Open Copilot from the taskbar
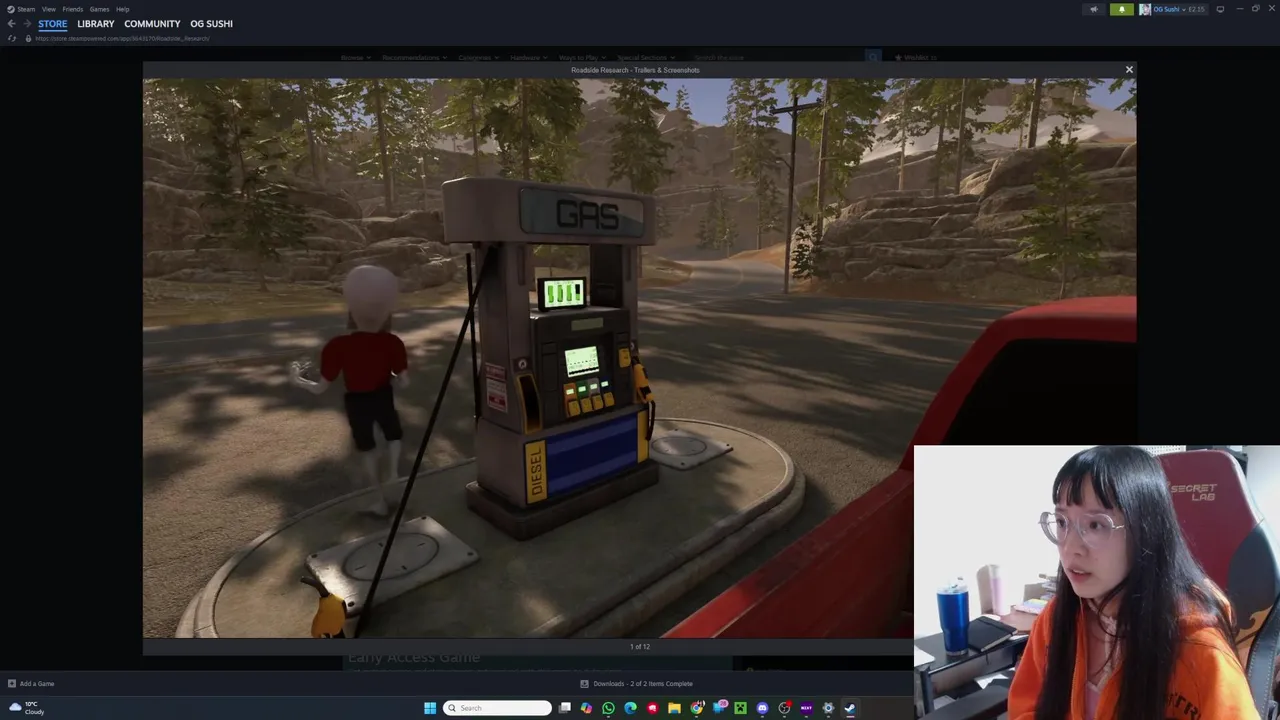 [x=586, y=708]
